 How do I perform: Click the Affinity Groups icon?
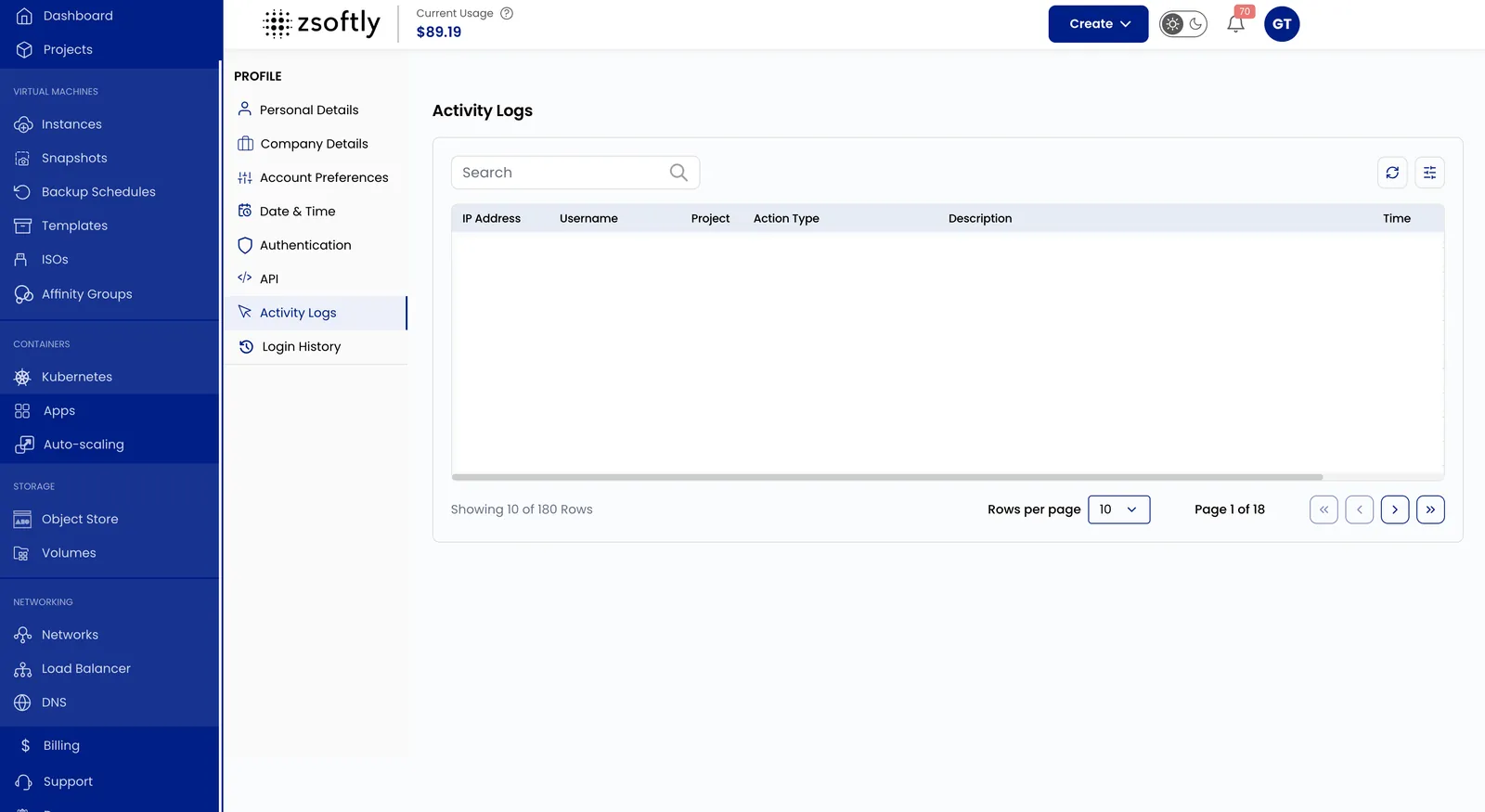coord(23,294)
